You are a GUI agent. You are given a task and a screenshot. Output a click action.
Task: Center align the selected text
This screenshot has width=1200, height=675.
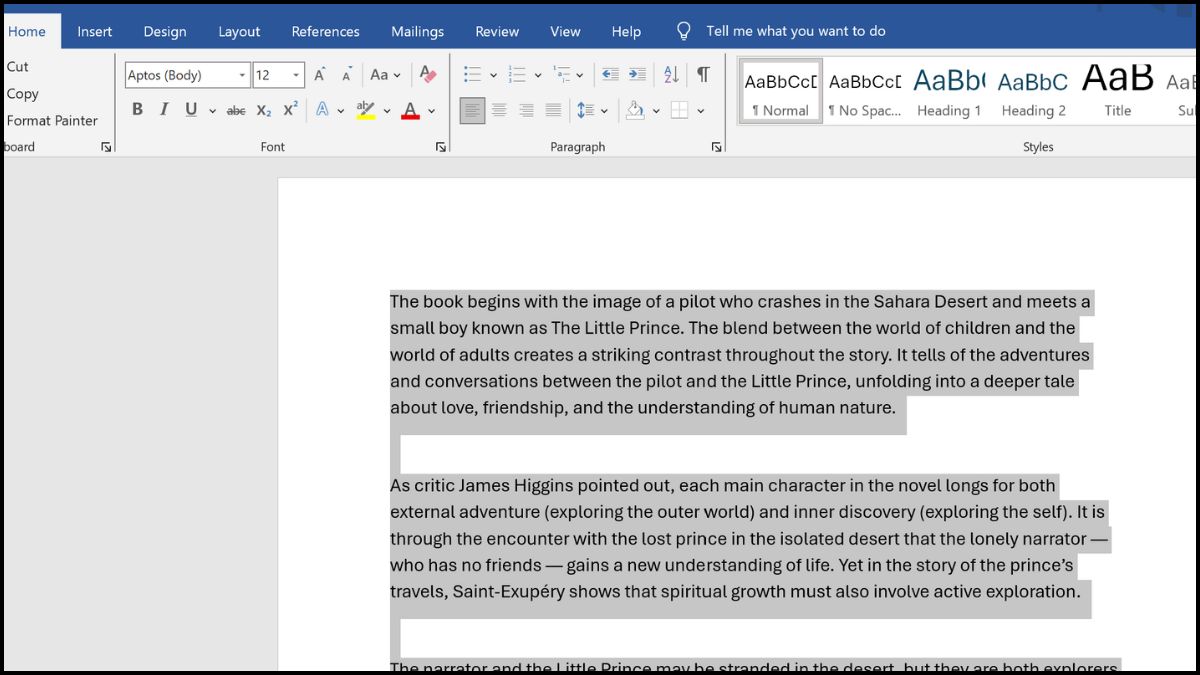pyautogui.click(x=499, y=110)
